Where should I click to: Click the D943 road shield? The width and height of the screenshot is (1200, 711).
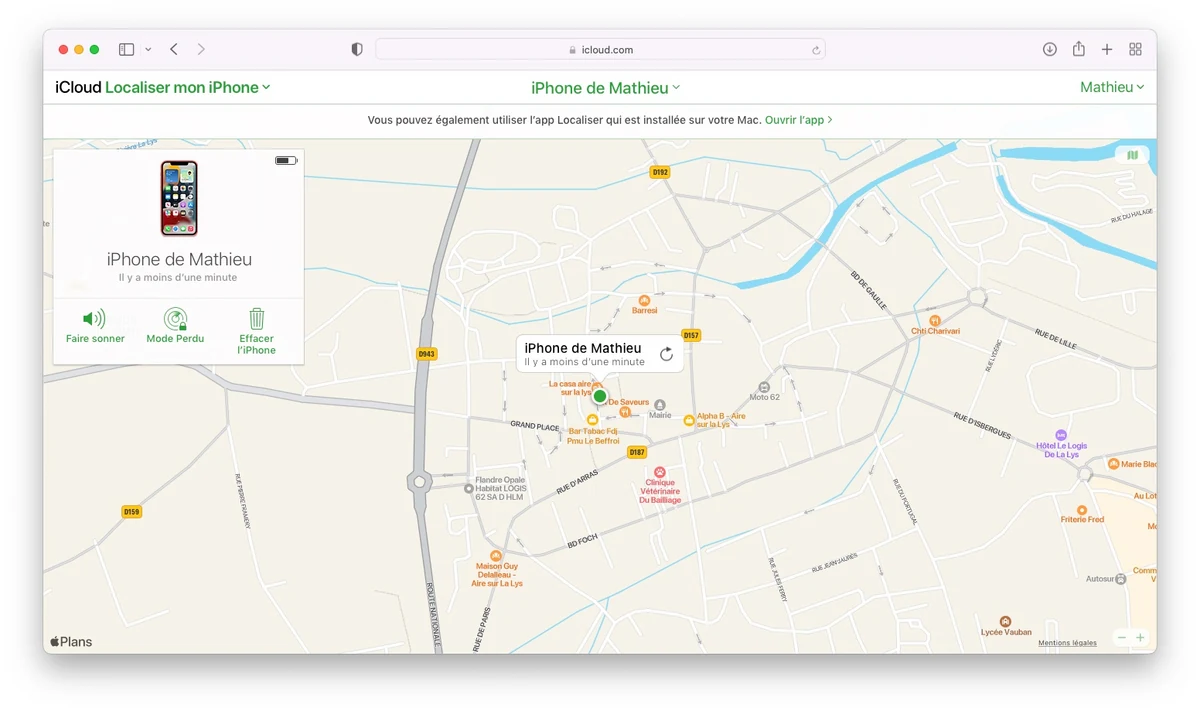tap(426, 354)
